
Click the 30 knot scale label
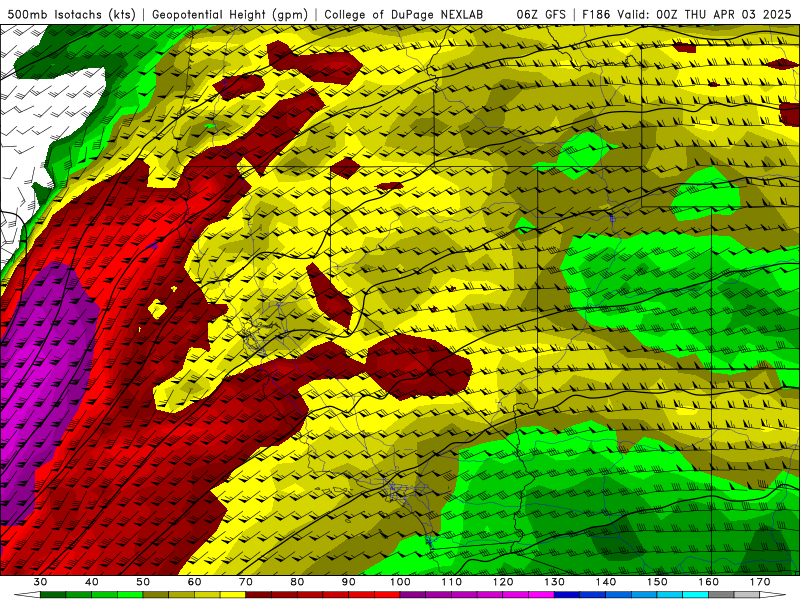click(40, 582)
